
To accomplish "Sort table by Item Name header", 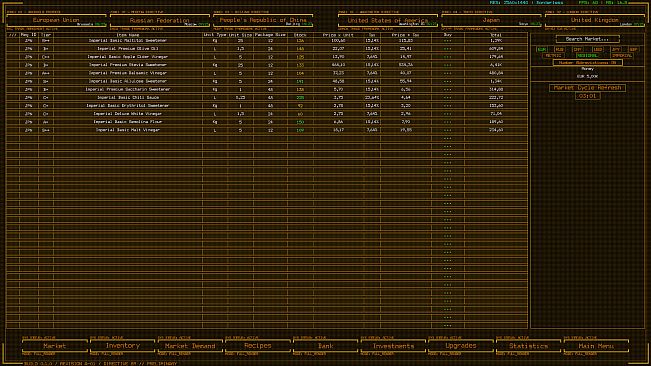I will (128, 35).
